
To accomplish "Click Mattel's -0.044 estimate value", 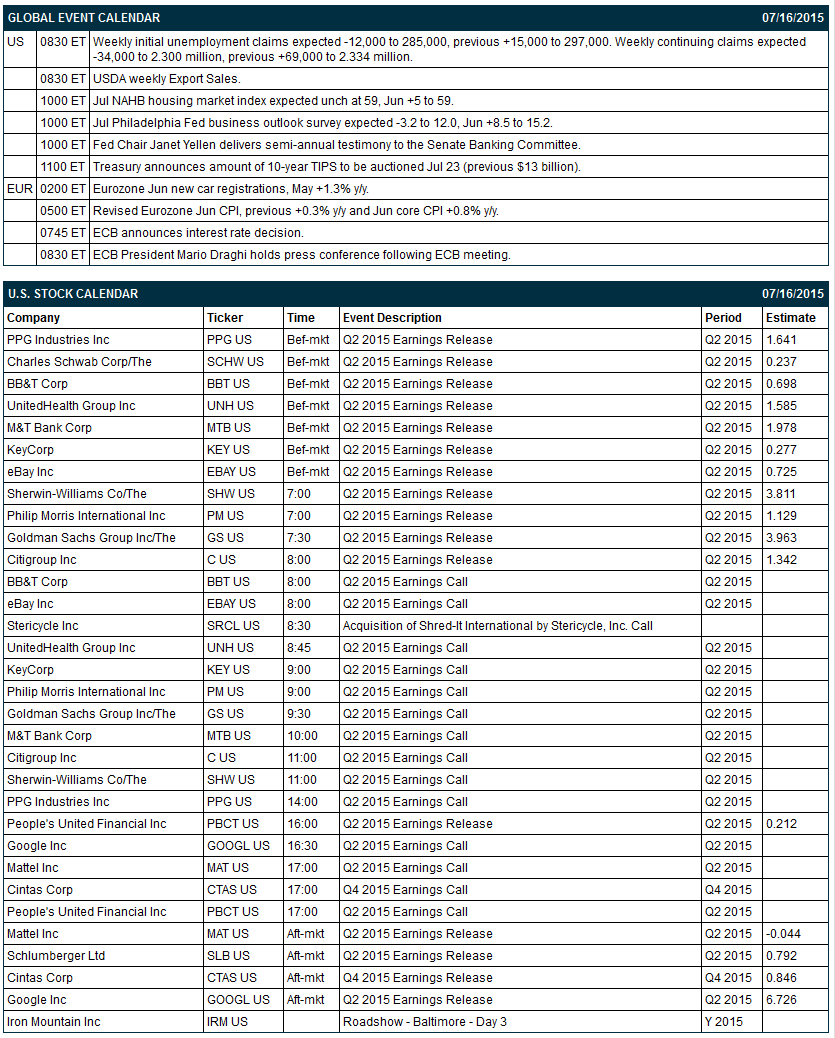I will coord(783,933).
